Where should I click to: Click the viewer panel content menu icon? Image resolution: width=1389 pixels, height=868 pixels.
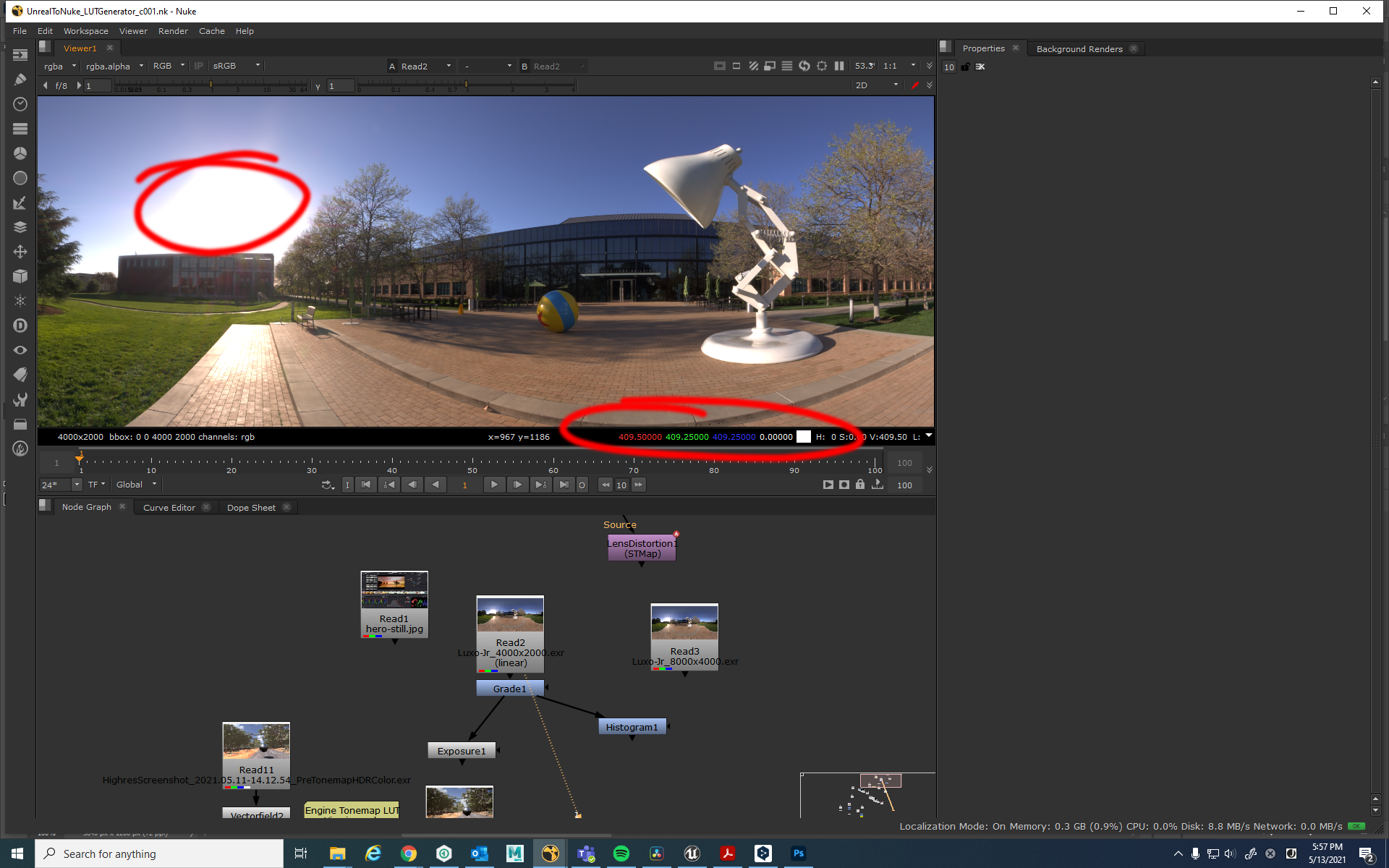click(x=44, y=46)
